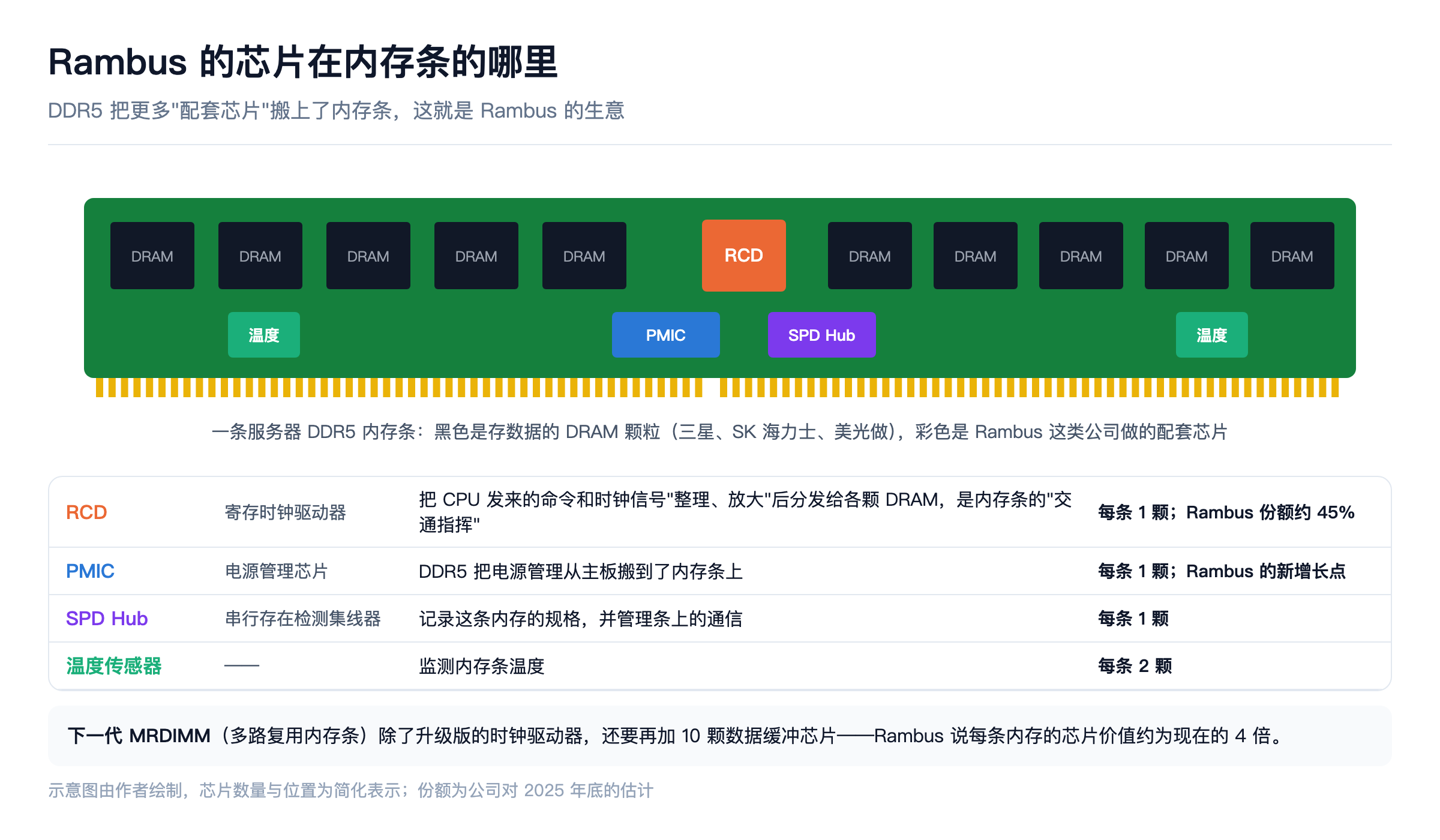Click the '每条 2 颗' cell

pyautogui.click(x=1135, y=666)
